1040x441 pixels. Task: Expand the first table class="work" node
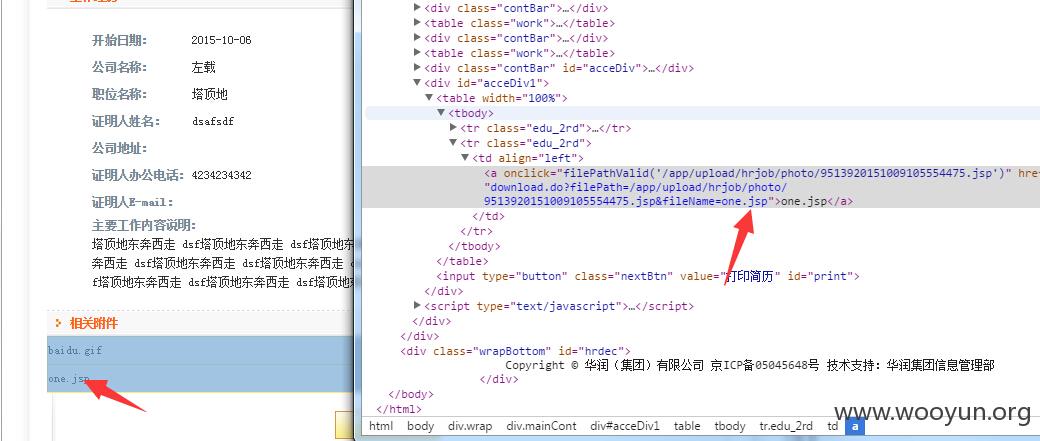tap(417, 23)
